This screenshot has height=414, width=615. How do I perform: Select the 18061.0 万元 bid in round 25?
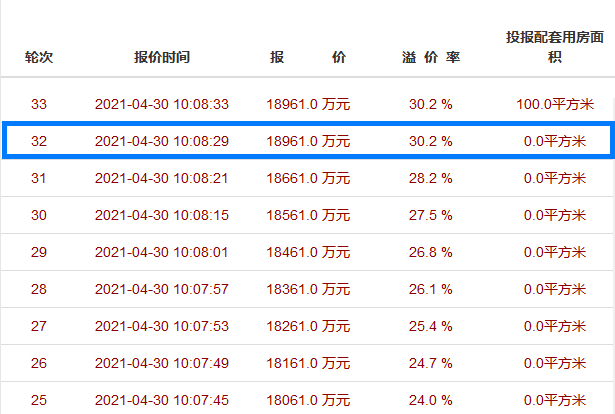pos(308,400)
